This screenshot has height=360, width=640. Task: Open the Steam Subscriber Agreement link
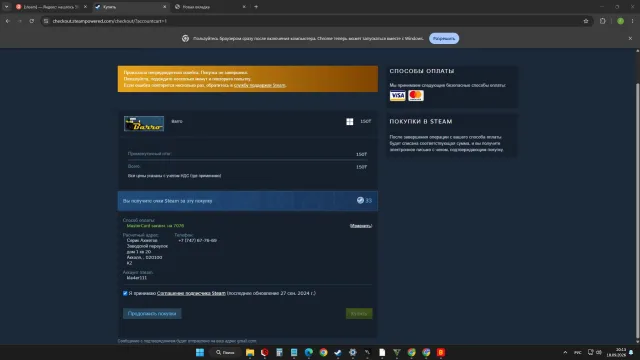(x=191, y=293)
